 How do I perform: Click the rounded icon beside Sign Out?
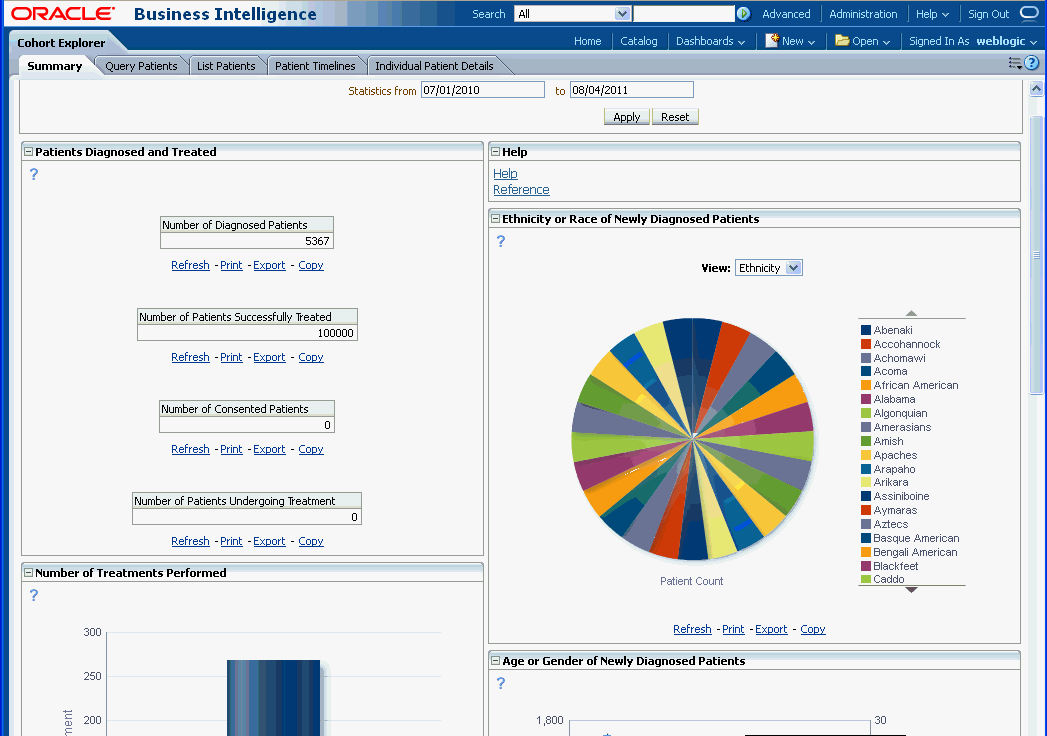1029,13
